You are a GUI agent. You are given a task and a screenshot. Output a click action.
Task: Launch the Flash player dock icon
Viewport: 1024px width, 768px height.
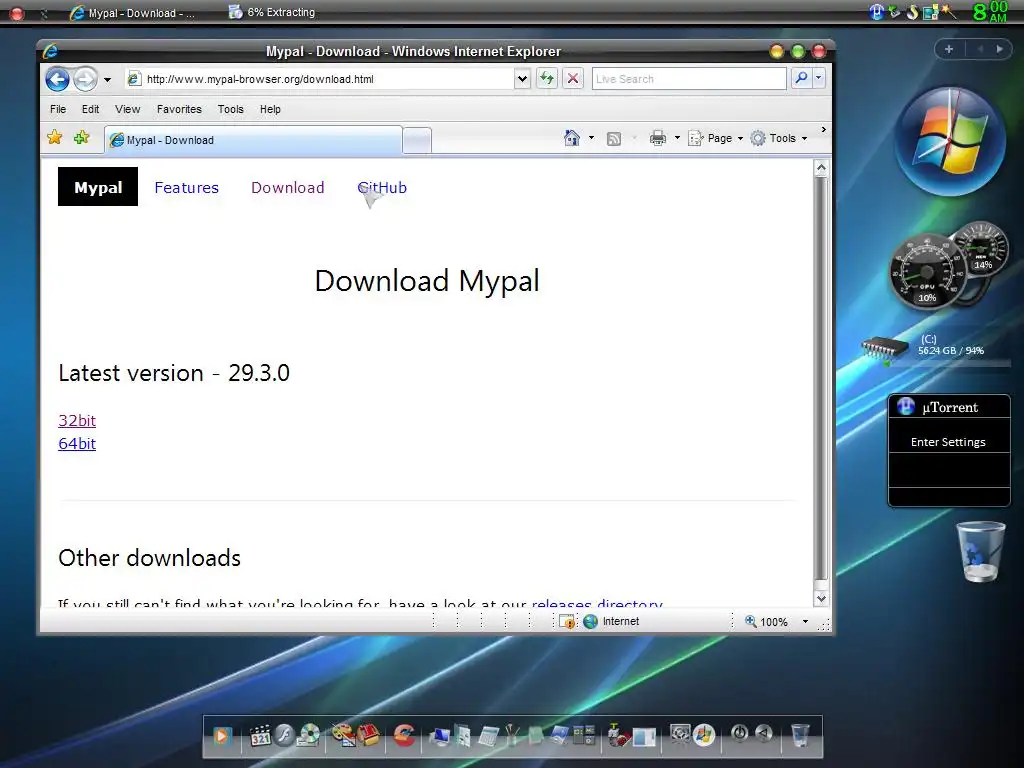tap(284, 735)
